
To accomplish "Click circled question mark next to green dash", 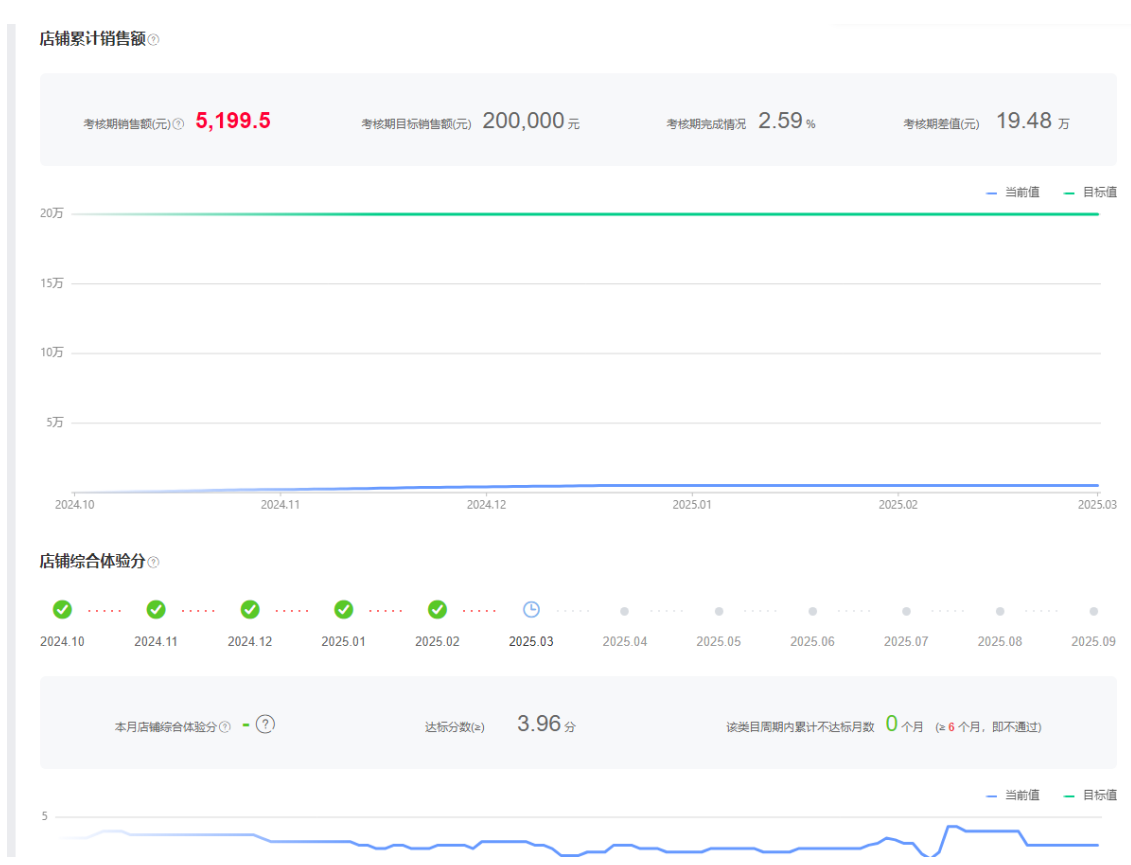I will (265, 725).
